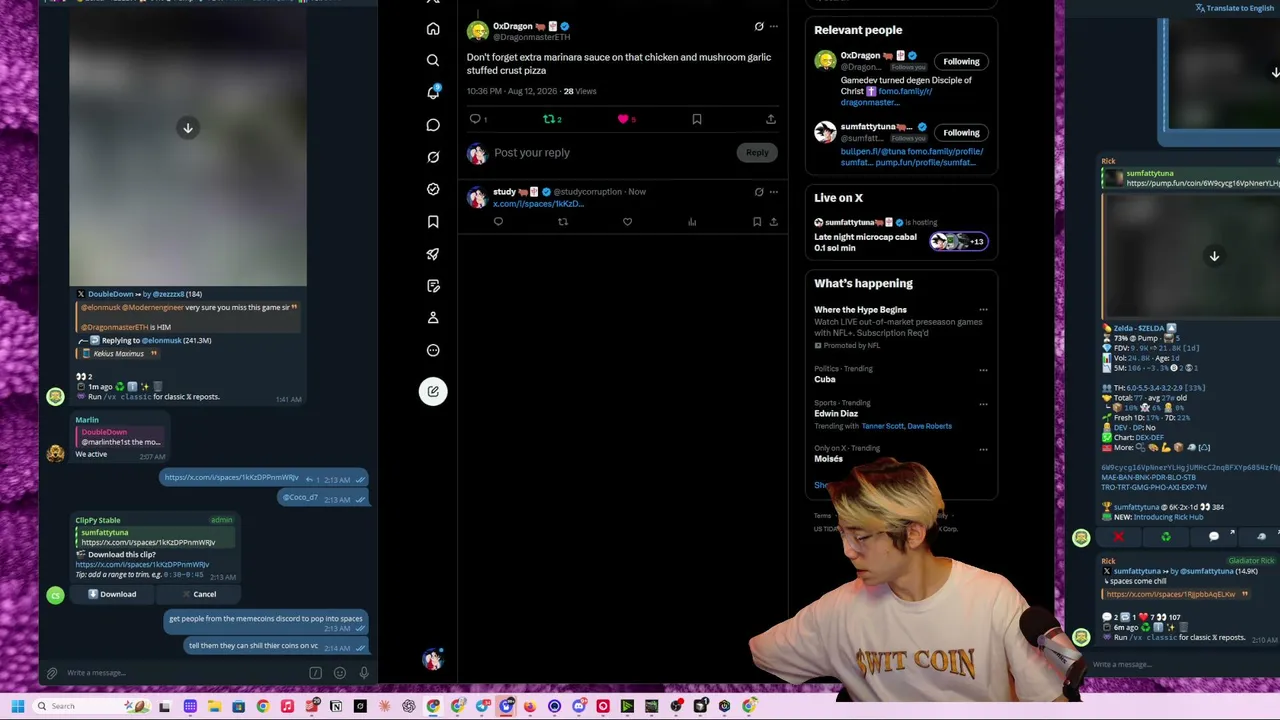Open more options for Edwin Díaz trend
This screenshot has height=720, width=1280.
pyautogui.click(x=983, y=404)
